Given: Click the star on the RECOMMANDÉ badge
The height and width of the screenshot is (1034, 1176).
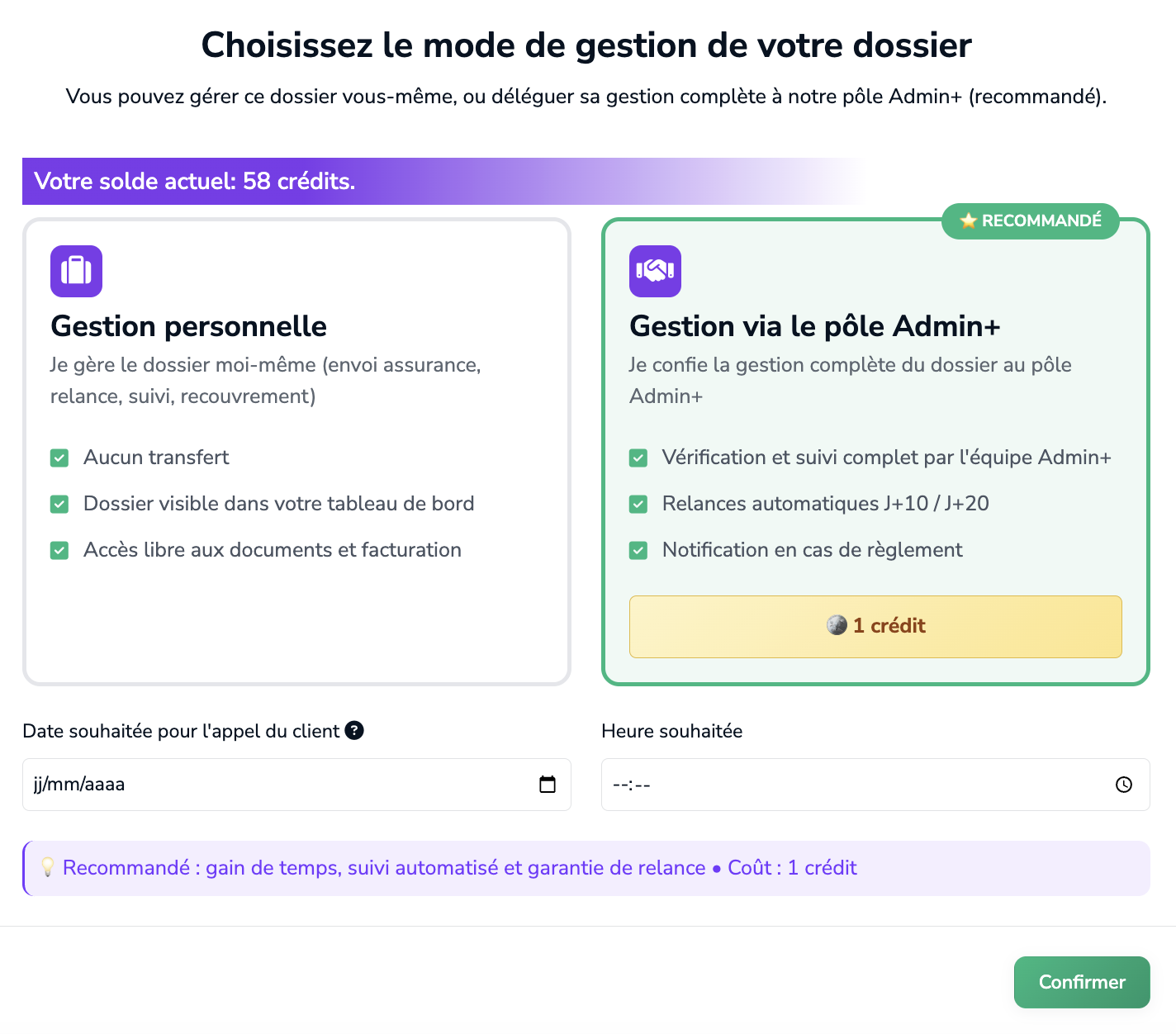Looking at the screenshot, I should pos(967,221).
